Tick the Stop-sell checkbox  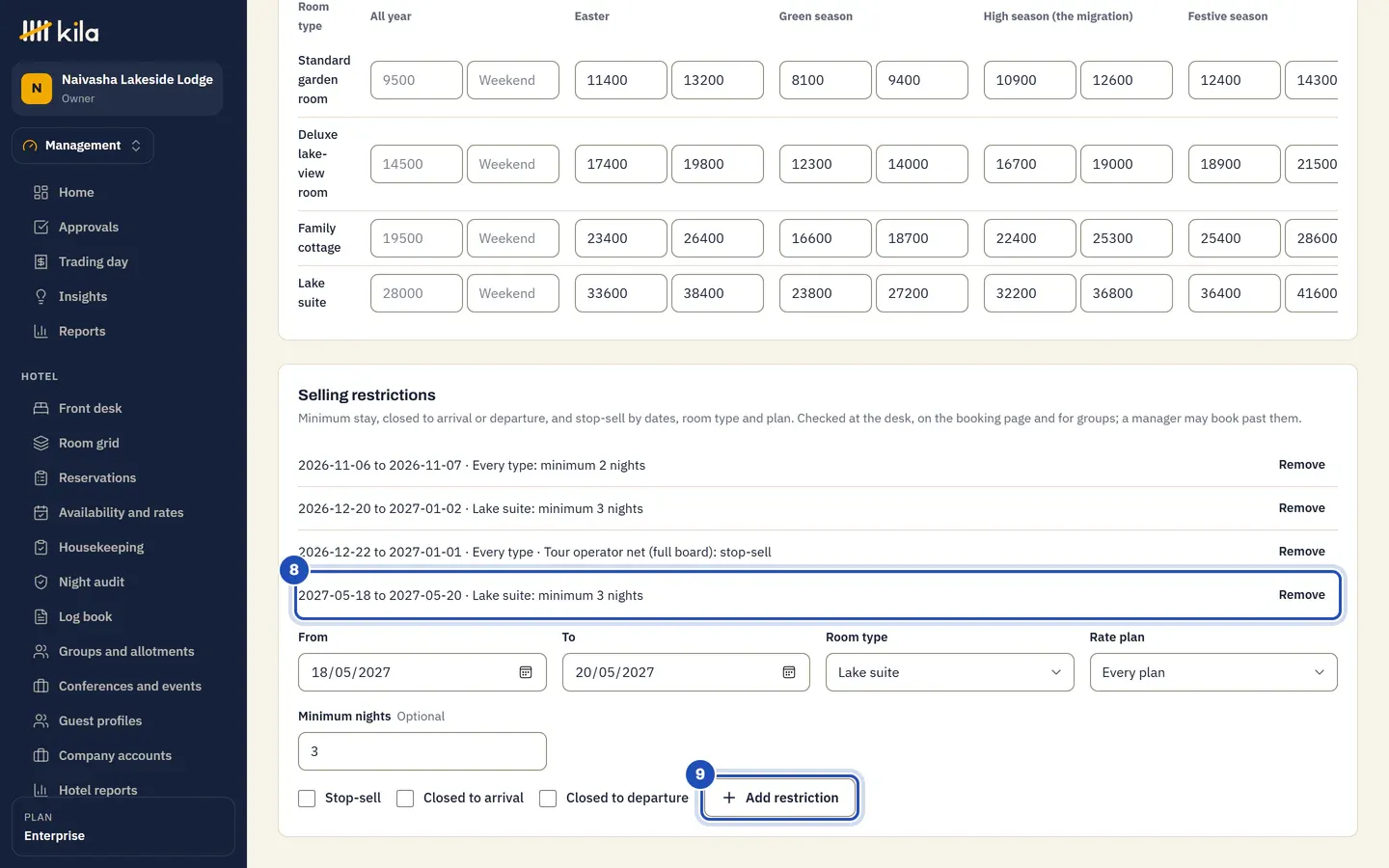point(307,799)
